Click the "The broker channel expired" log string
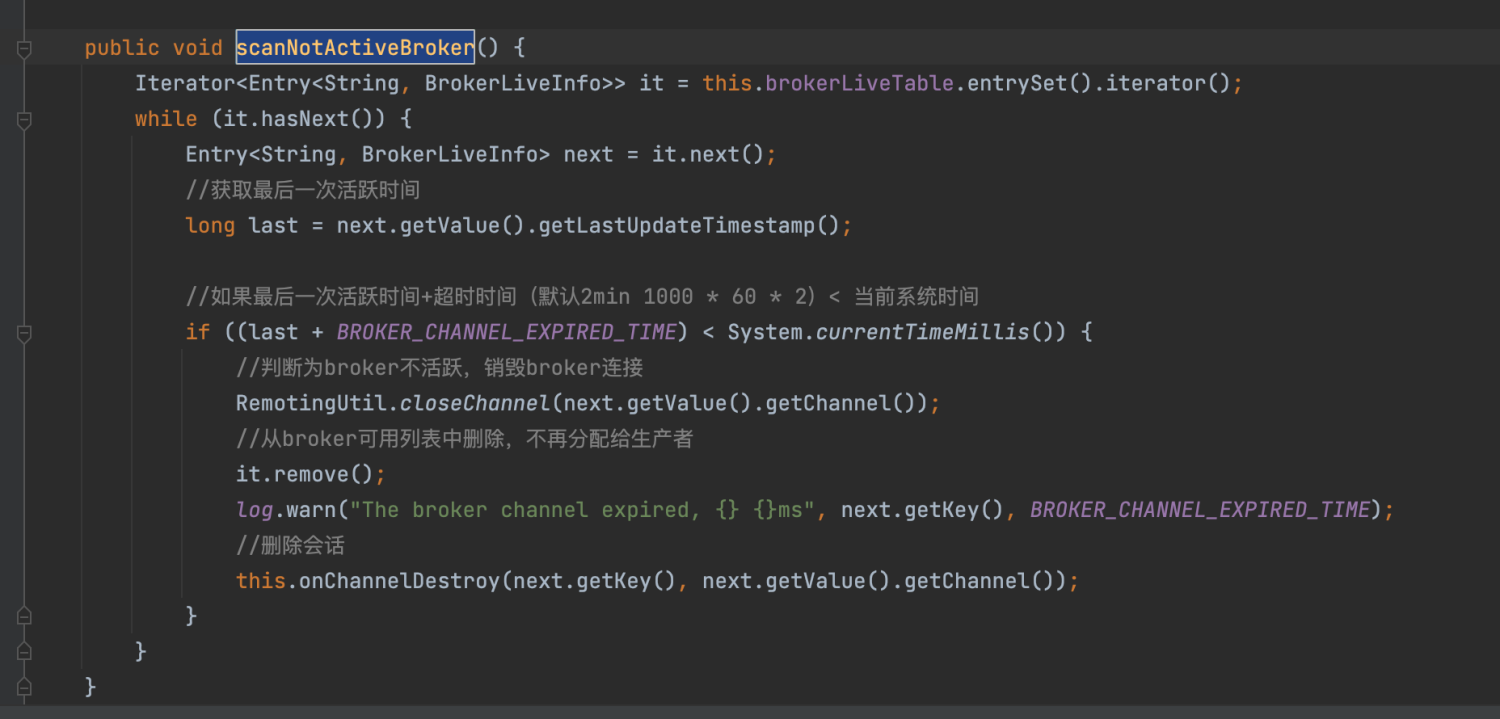 click(582, 510)
